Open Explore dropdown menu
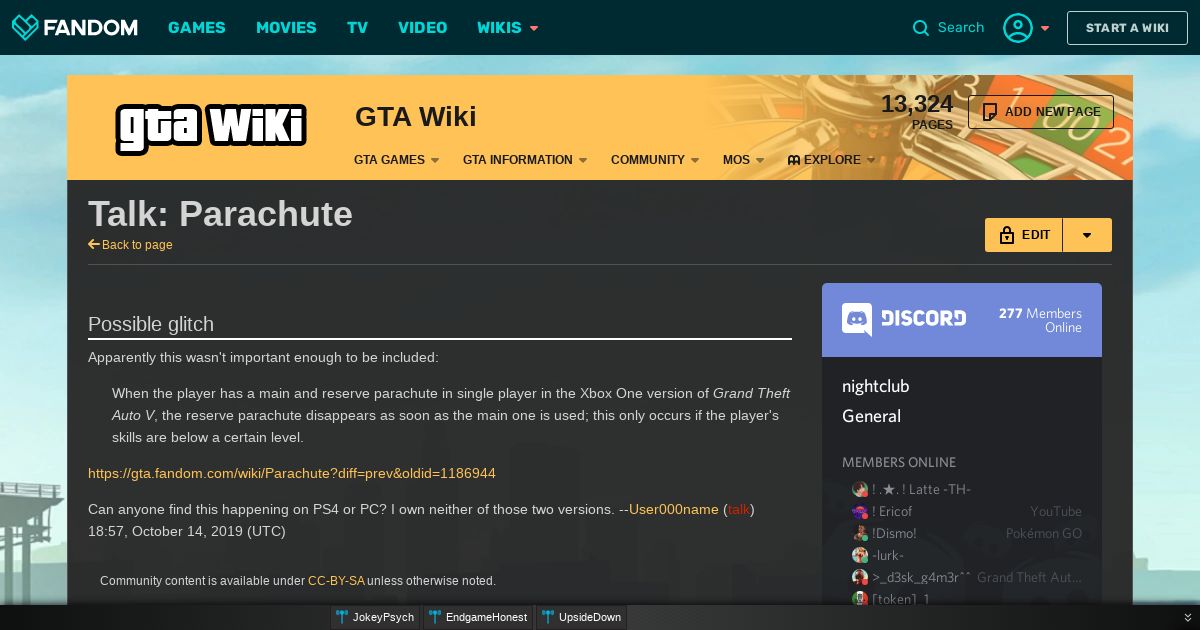The height and width of the screenshot is (630, 1200). 831,160
